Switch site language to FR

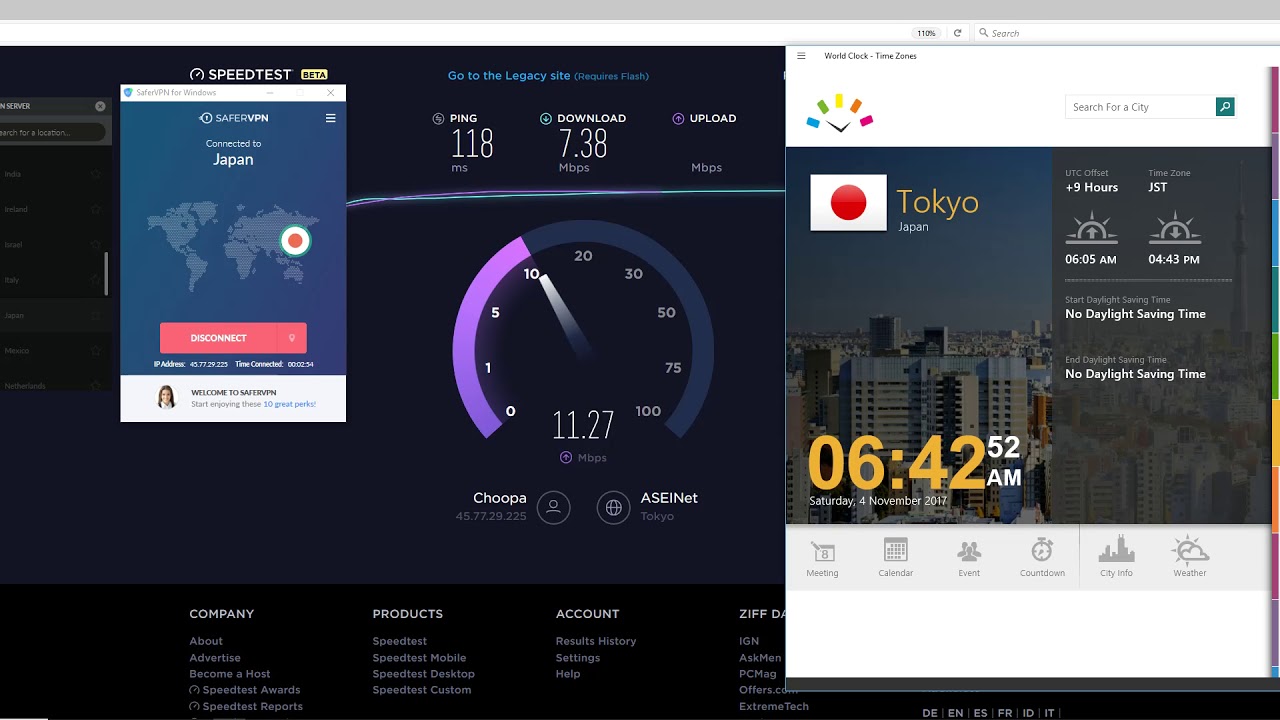coord(1005,713)
